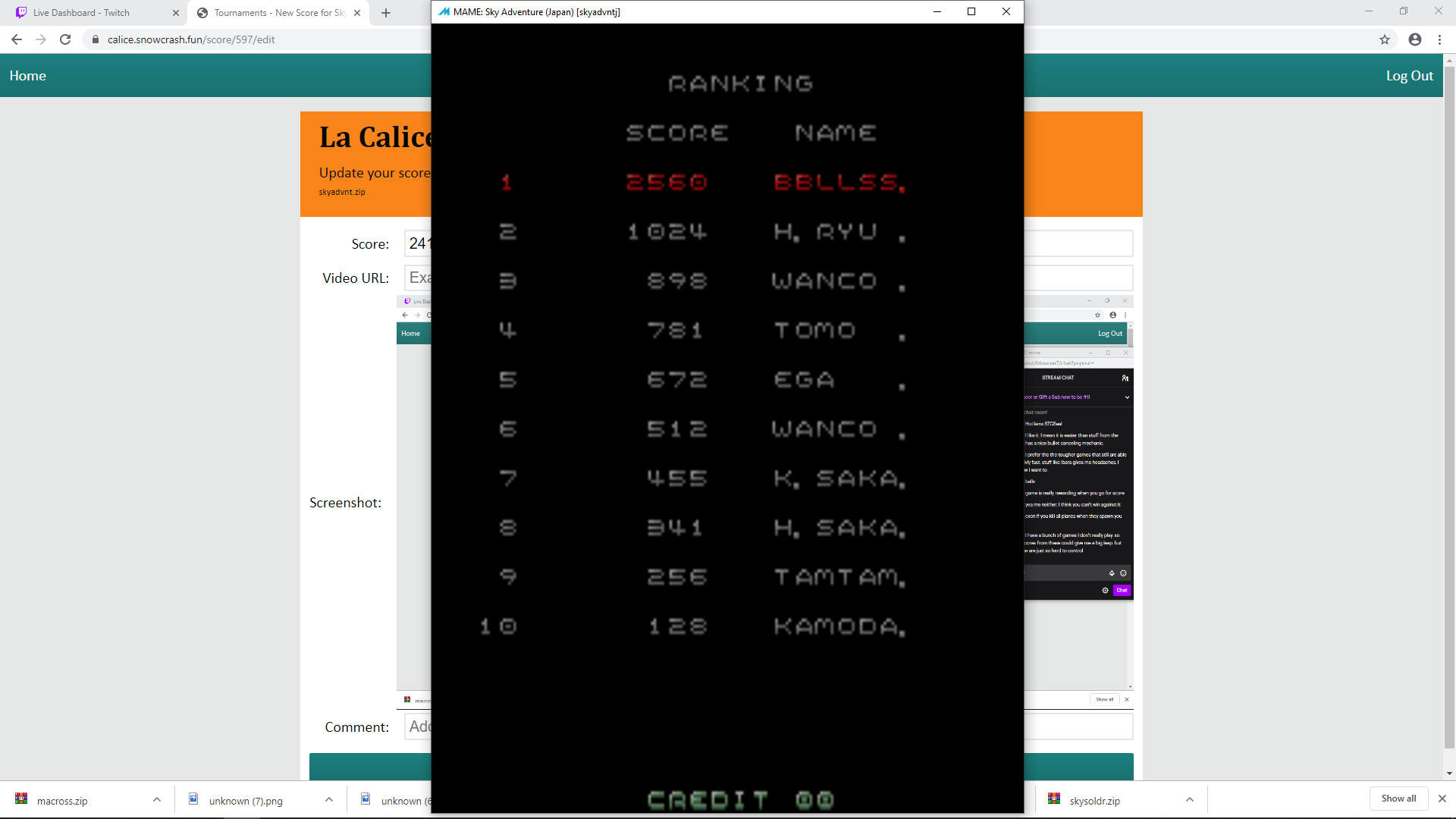Open the macross.zip download
The height and width of the screenshot is (819, 1456).
tap(62, 801)
